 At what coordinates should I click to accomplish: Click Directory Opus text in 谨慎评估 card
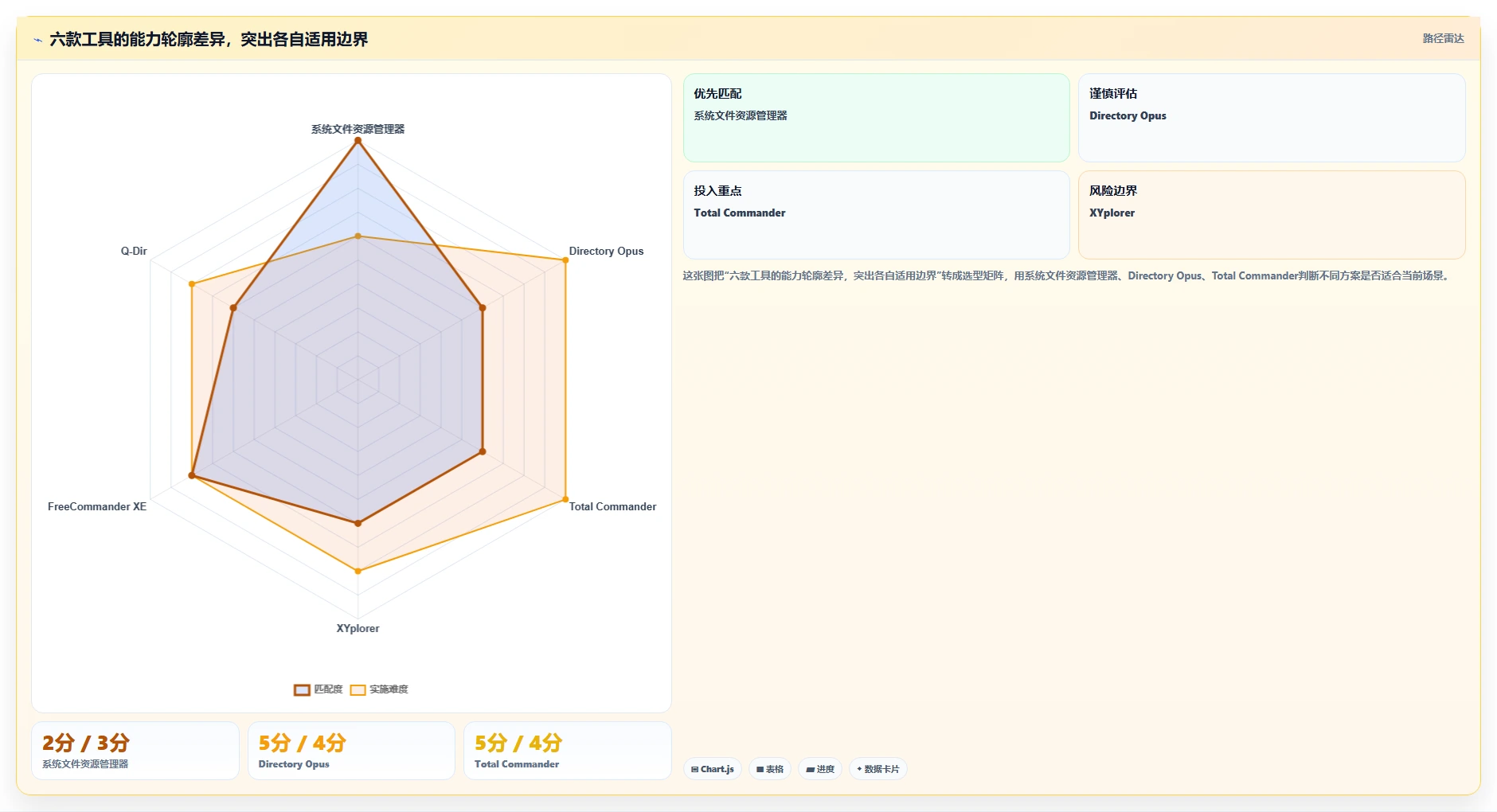(1128, 115)
